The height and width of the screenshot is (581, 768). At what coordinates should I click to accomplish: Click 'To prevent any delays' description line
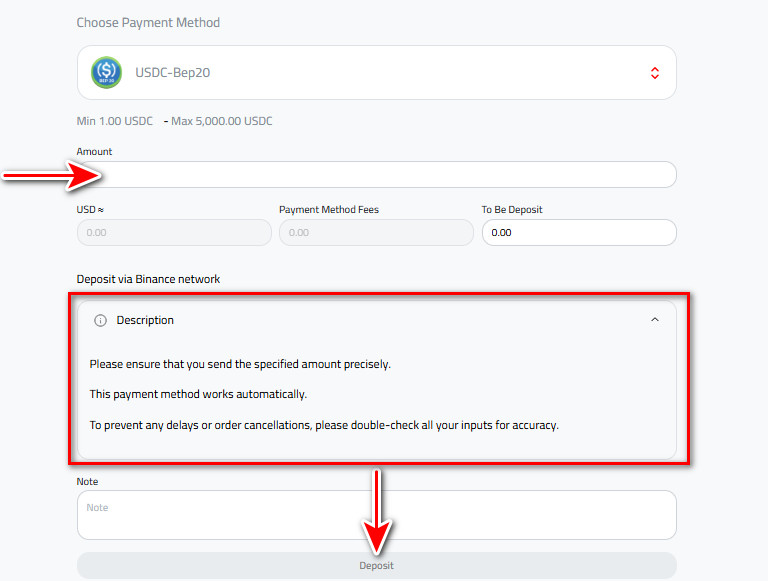pyautogui.click(x=324, y=425)
